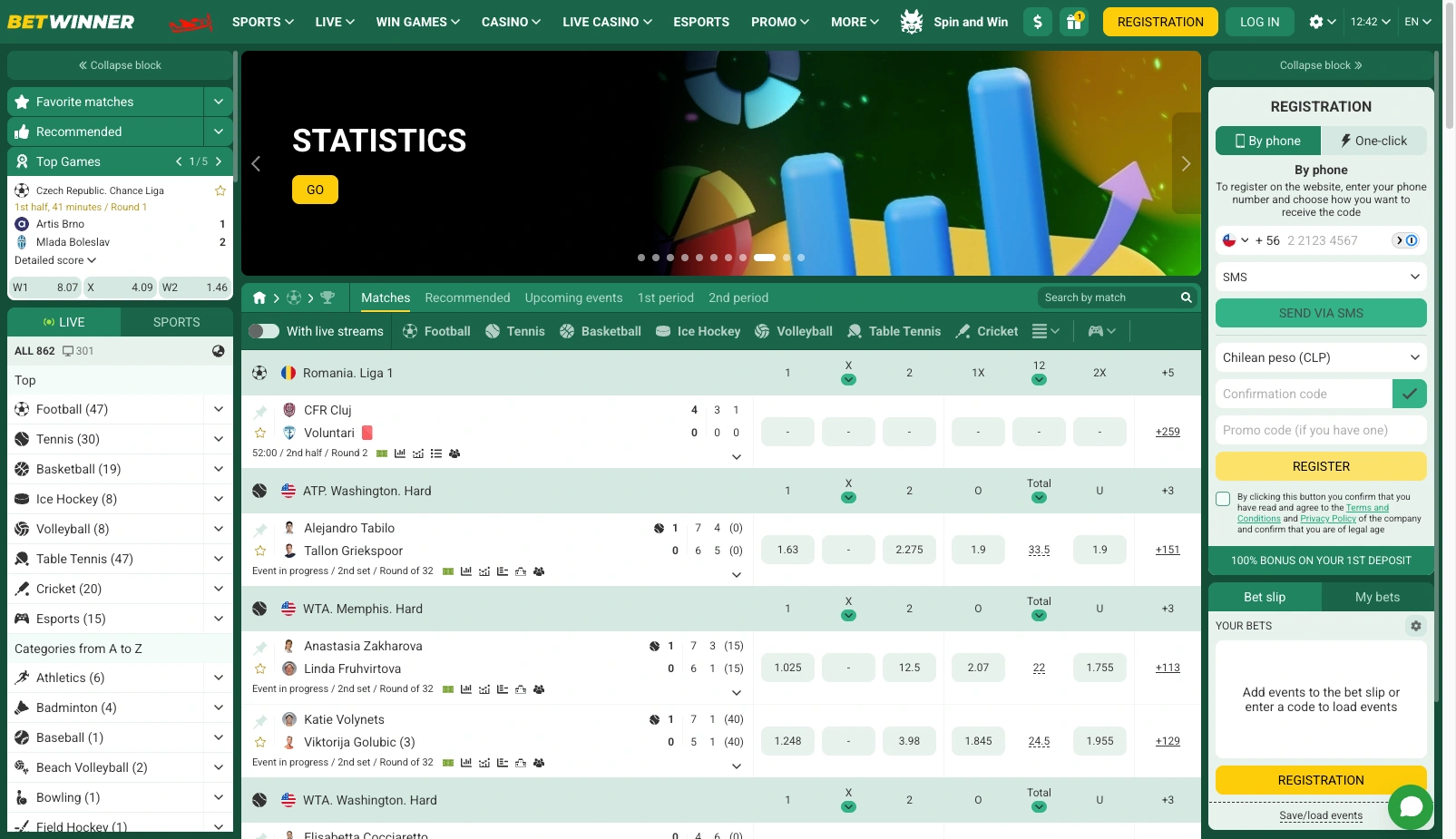The height and width of the screenshot is (839, 1456).
Task: Tick the Terms and Conditions checkbox
Action: [x=1223, y=499]
